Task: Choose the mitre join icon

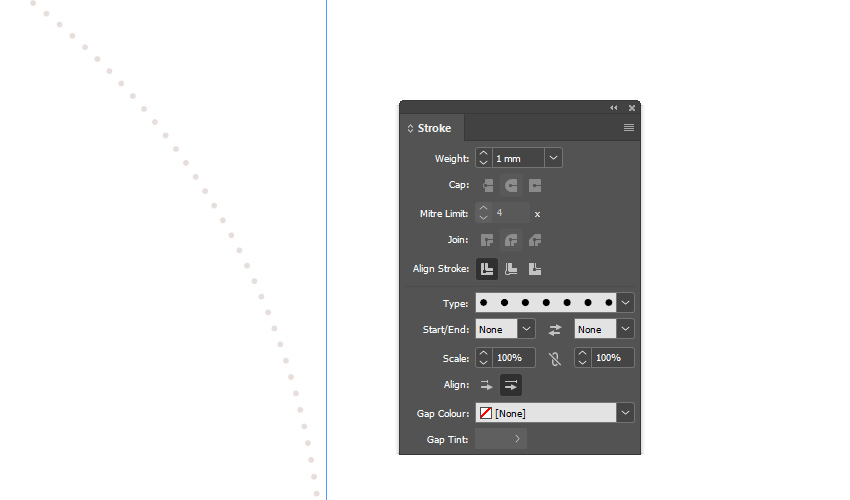Action: pyautogui.click(x=487, y=240)
